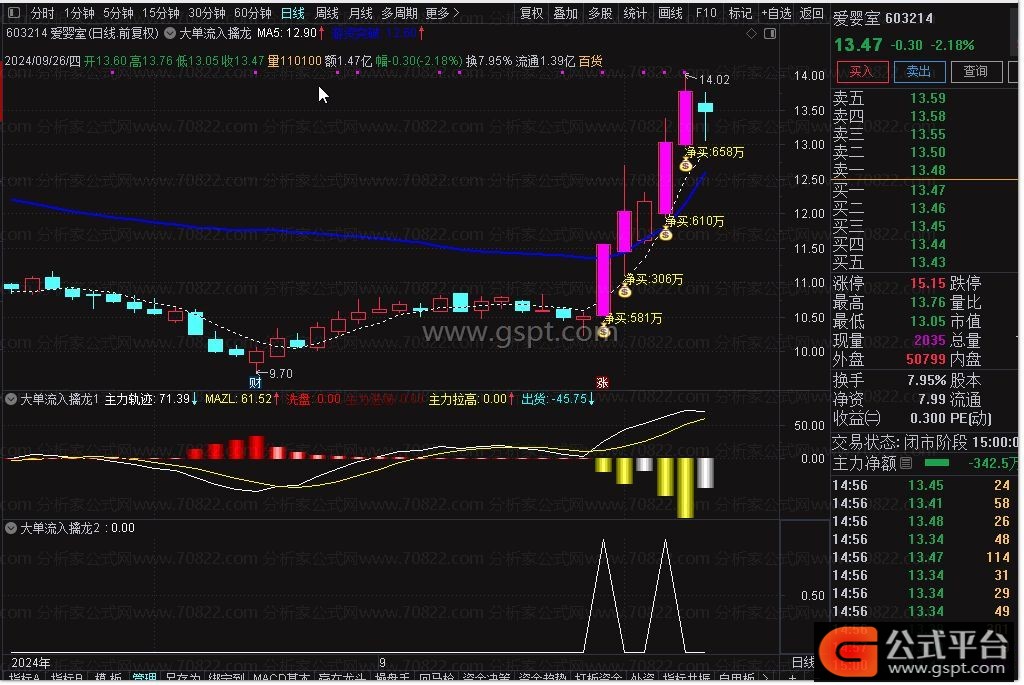Click the split-panel icon beside the diamond
The height and width of the screenshot is (685, 1024).
click(x=771, y=33)
